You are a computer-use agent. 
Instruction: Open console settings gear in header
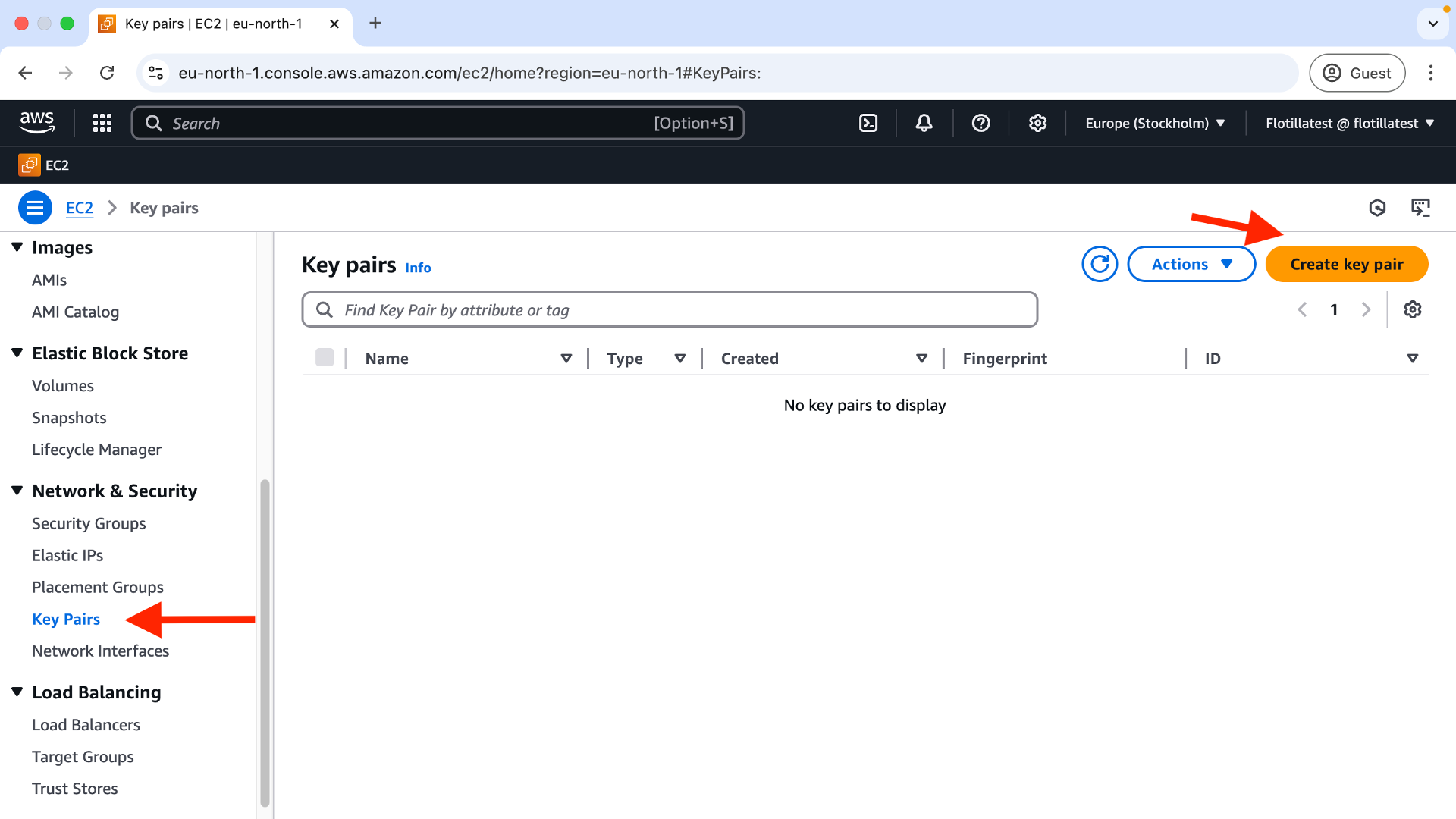[x=1037, y=123]
